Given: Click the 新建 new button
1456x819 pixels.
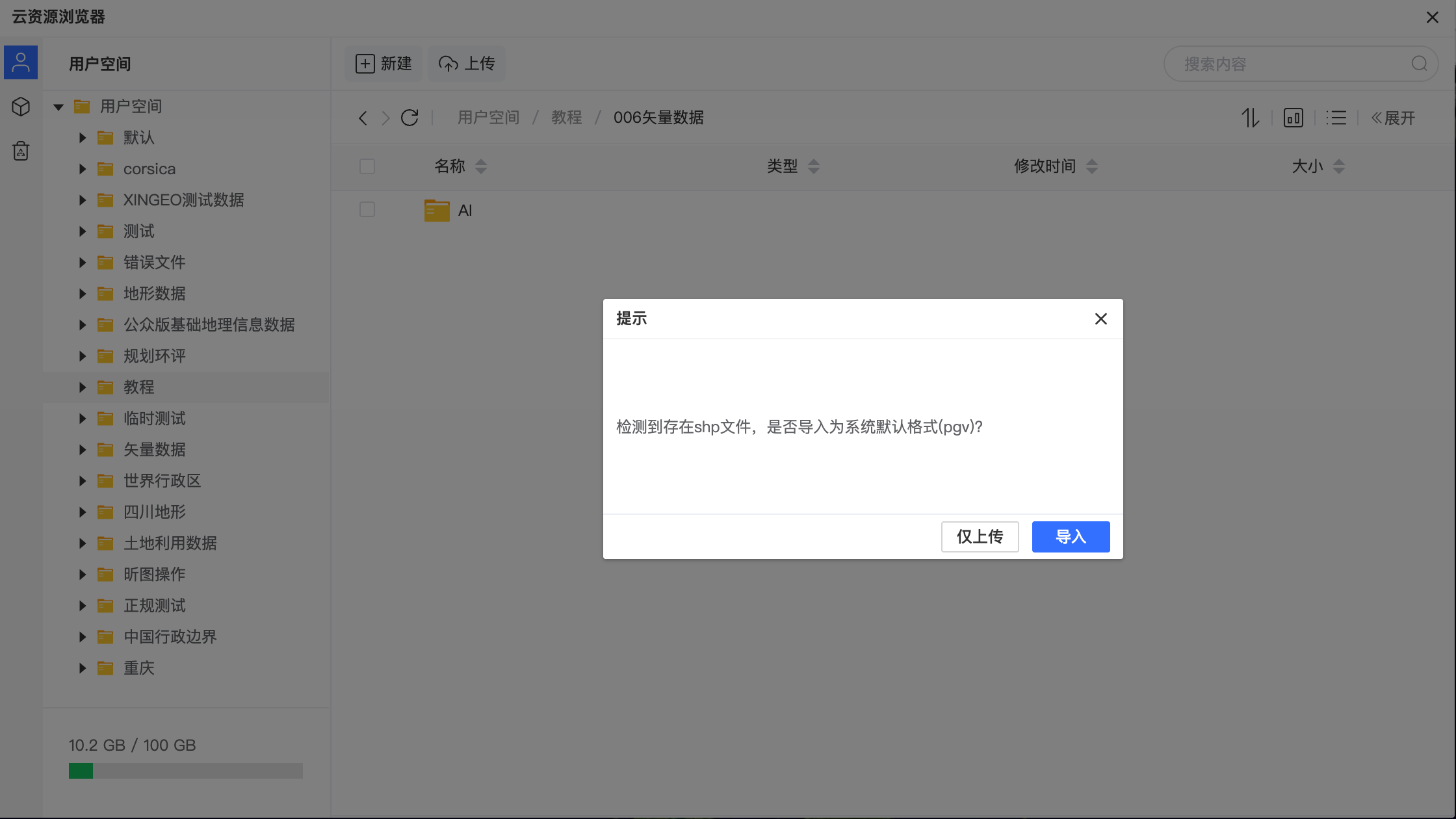Looking at the screenshot, I should (383, 64).
